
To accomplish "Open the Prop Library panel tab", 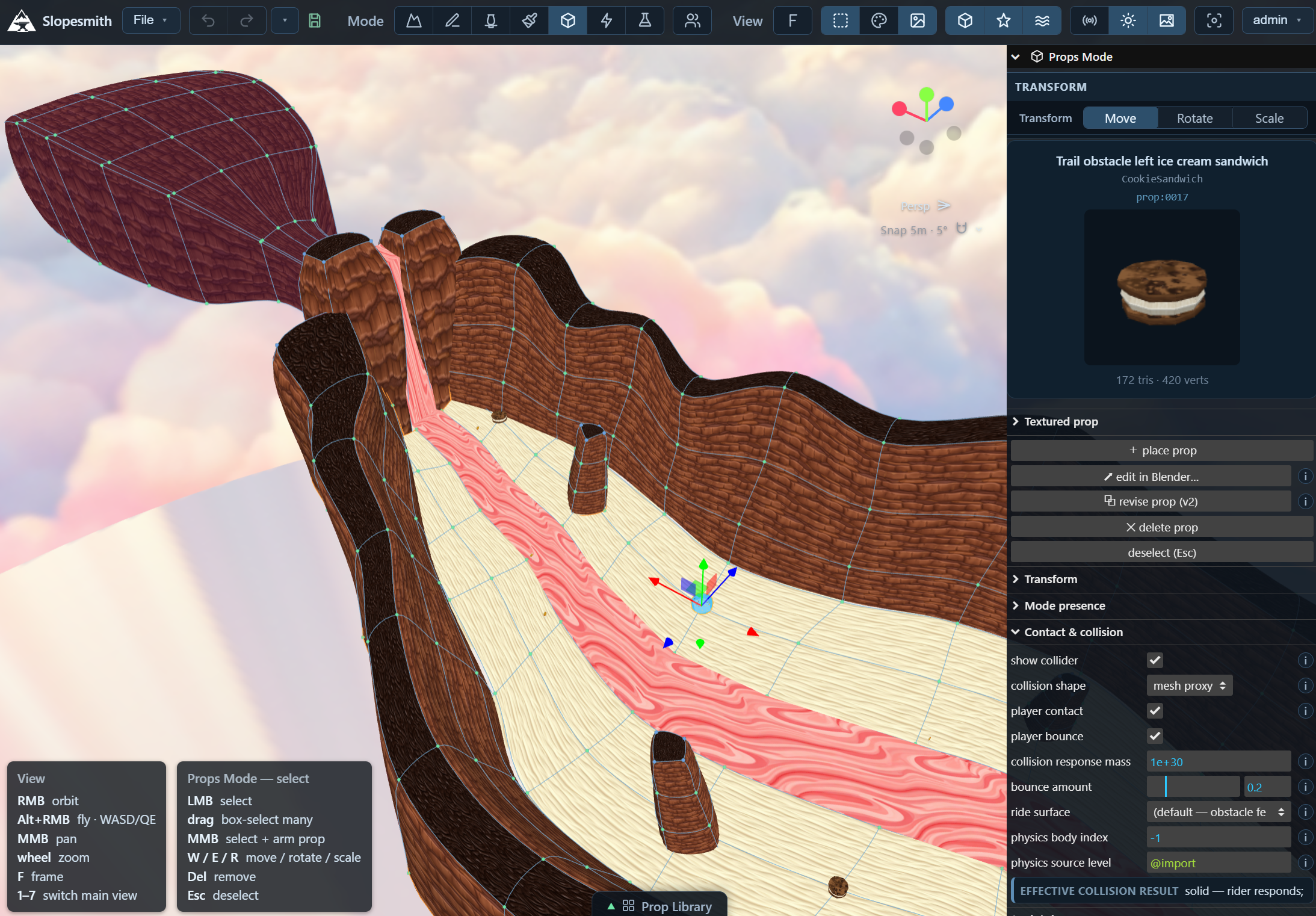I will (x=660, y=906).
